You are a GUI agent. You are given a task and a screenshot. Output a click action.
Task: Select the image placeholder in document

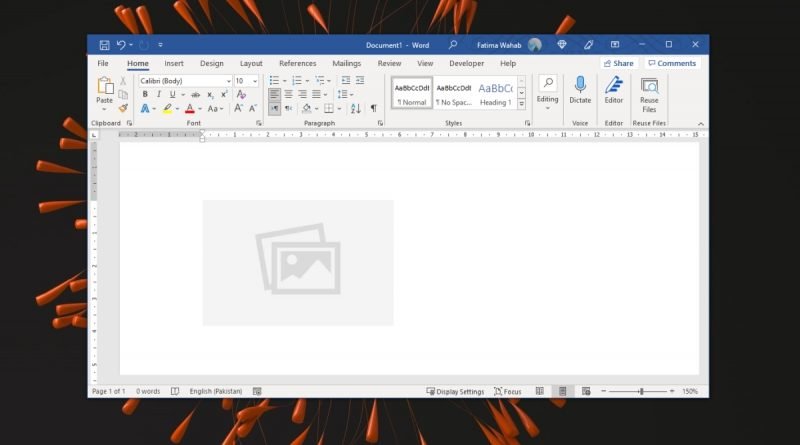(x=298, y=262)
